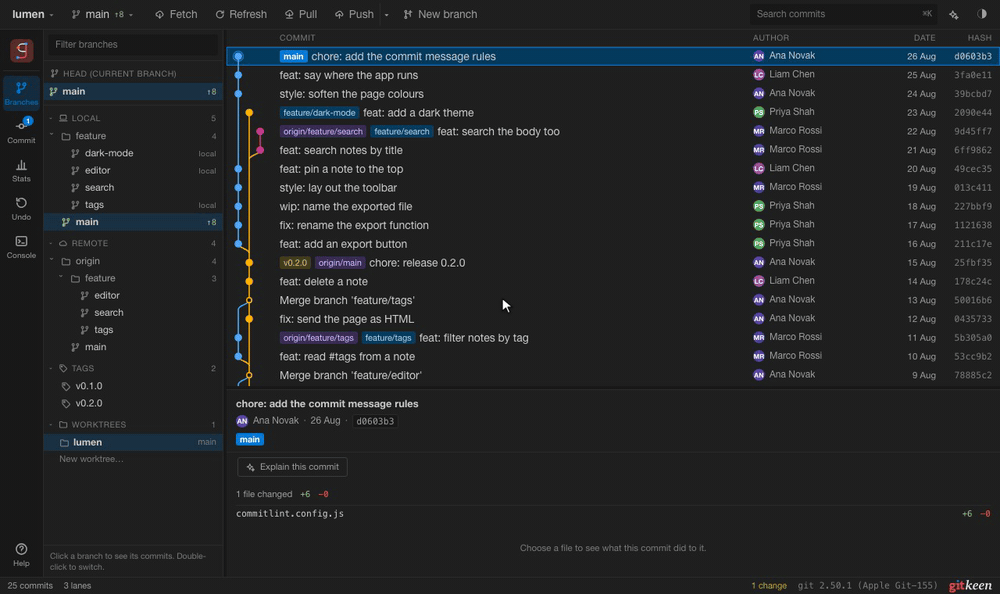
Task: Click the red app logo icon
Action: (21, 50)
